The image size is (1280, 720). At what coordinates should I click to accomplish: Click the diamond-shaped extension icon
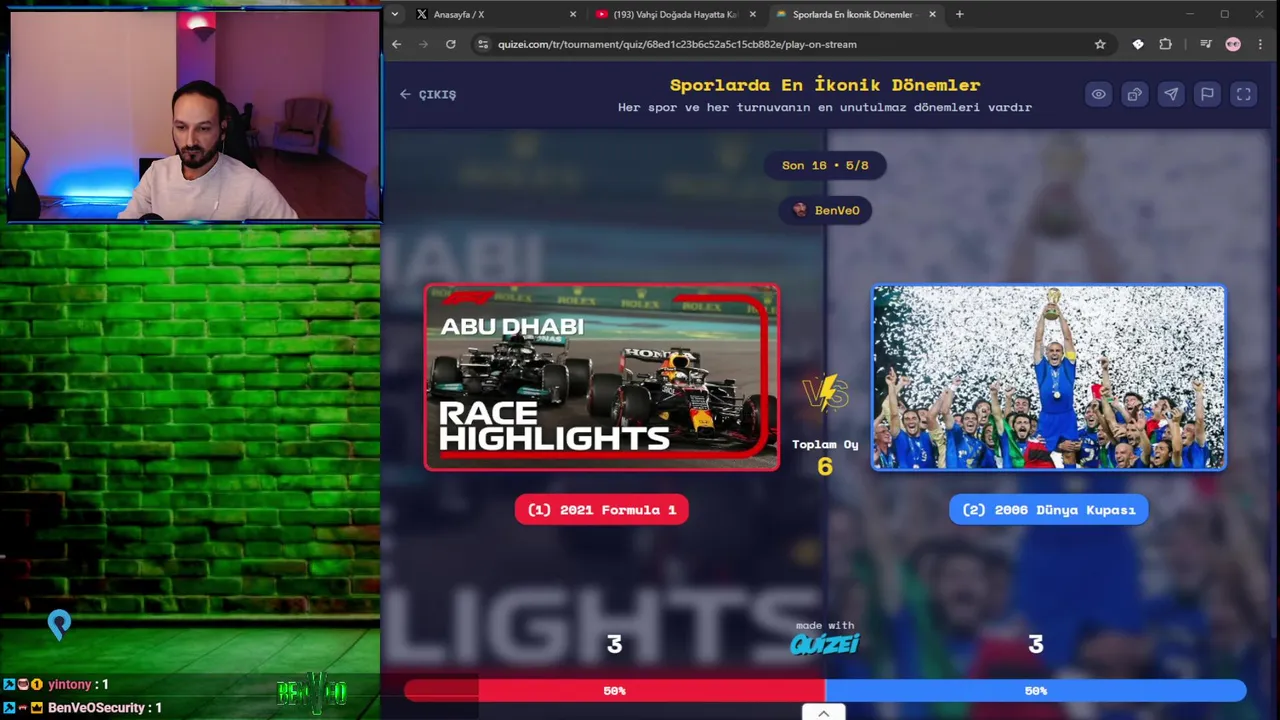pyautogui.click(x=1138, y=44)
